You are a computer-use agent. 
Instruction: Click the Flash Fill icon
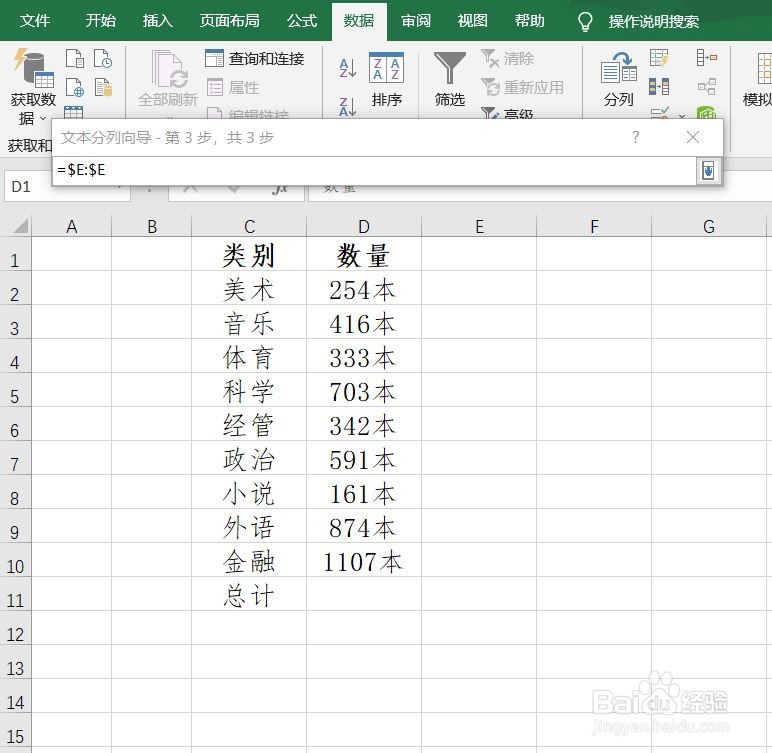pos(659,58)
